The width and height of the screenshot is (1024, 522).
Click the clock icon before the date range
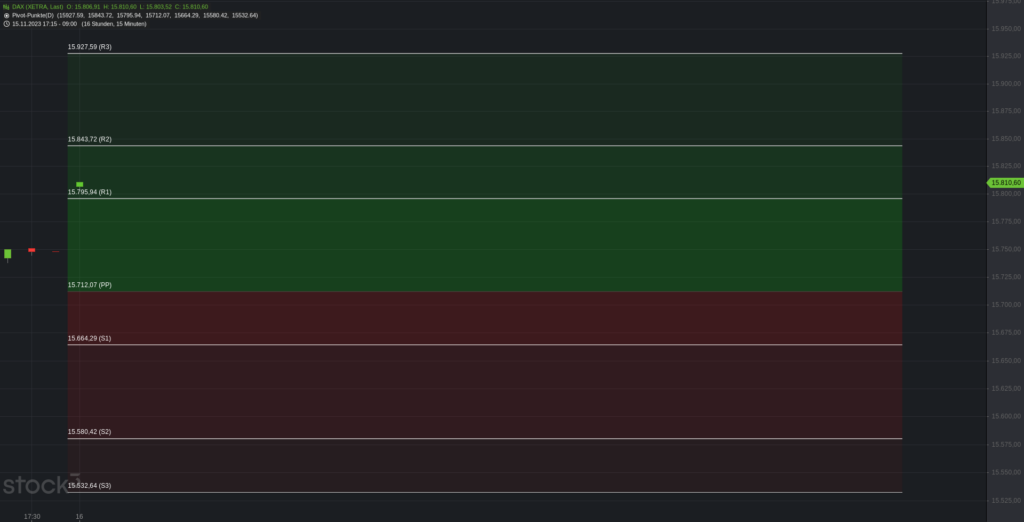click(7, 24)
